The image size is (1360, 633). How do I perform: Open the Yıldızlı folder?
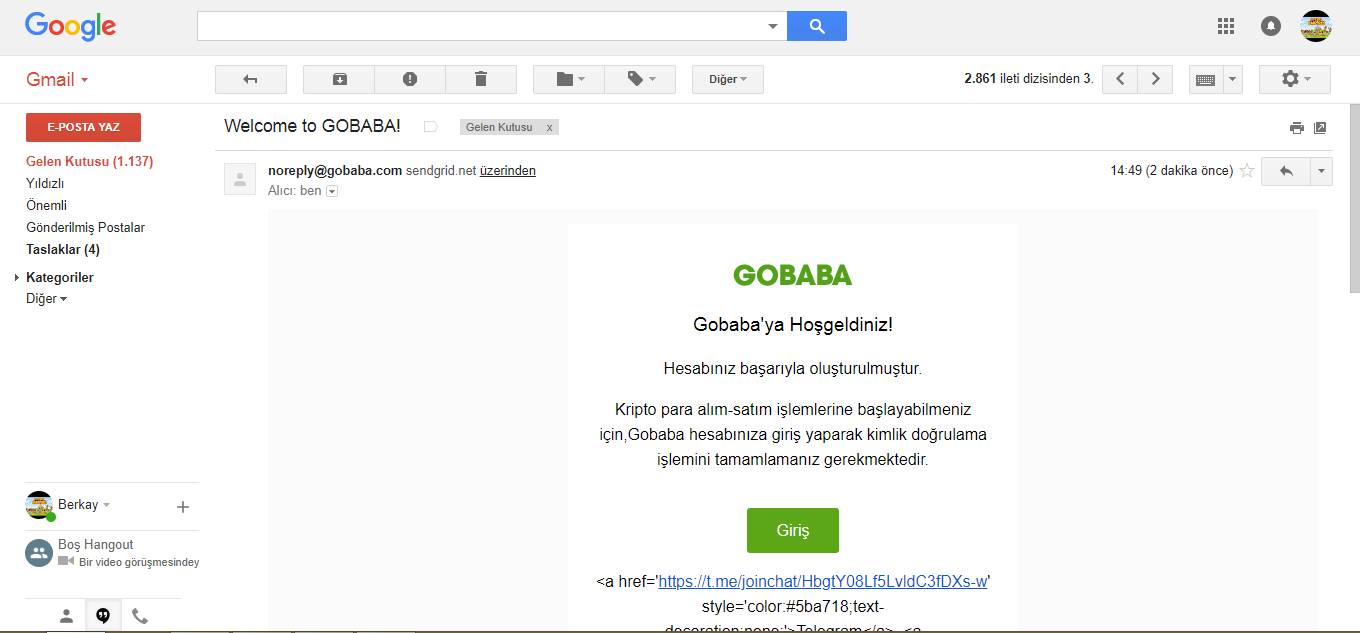[45, 183]
